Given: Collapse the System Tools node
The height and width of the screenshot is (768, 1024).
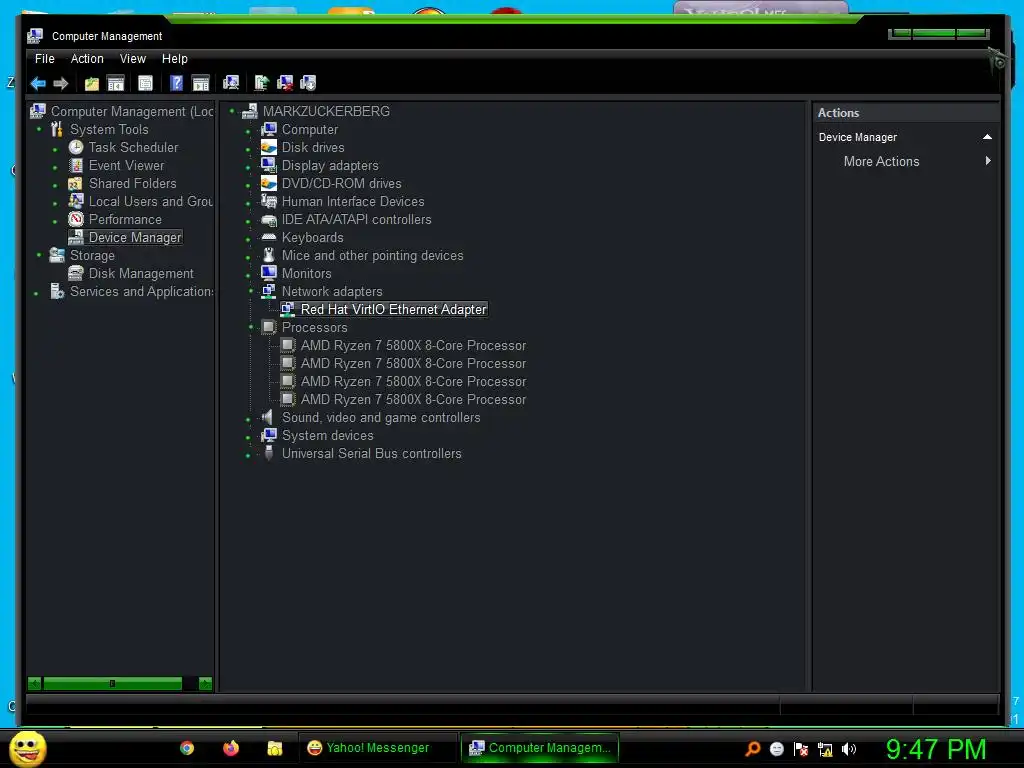Looking at the screenshot, I should [x=39, y=129].
